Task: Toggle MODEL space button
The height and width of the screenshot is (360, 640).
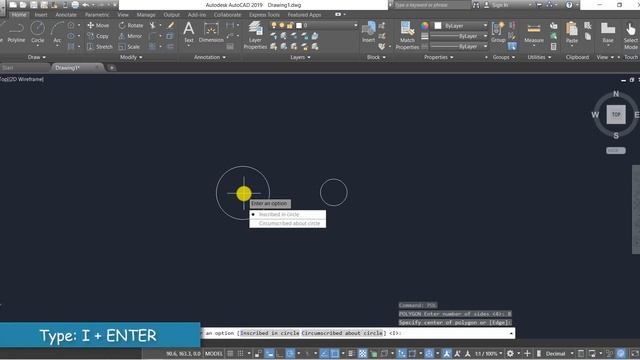Action: 214,353
